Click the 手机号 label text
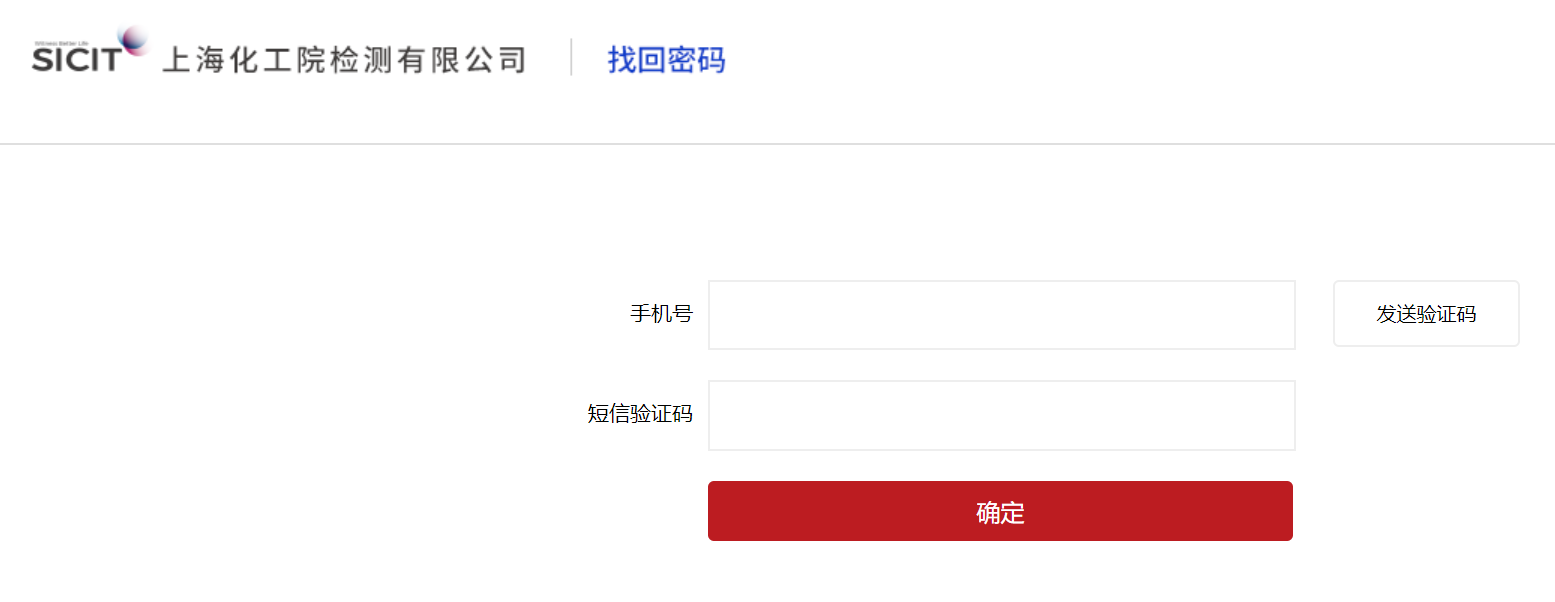Image resolution: width=1555 pixels, height=602 pixels. (661, 314)
